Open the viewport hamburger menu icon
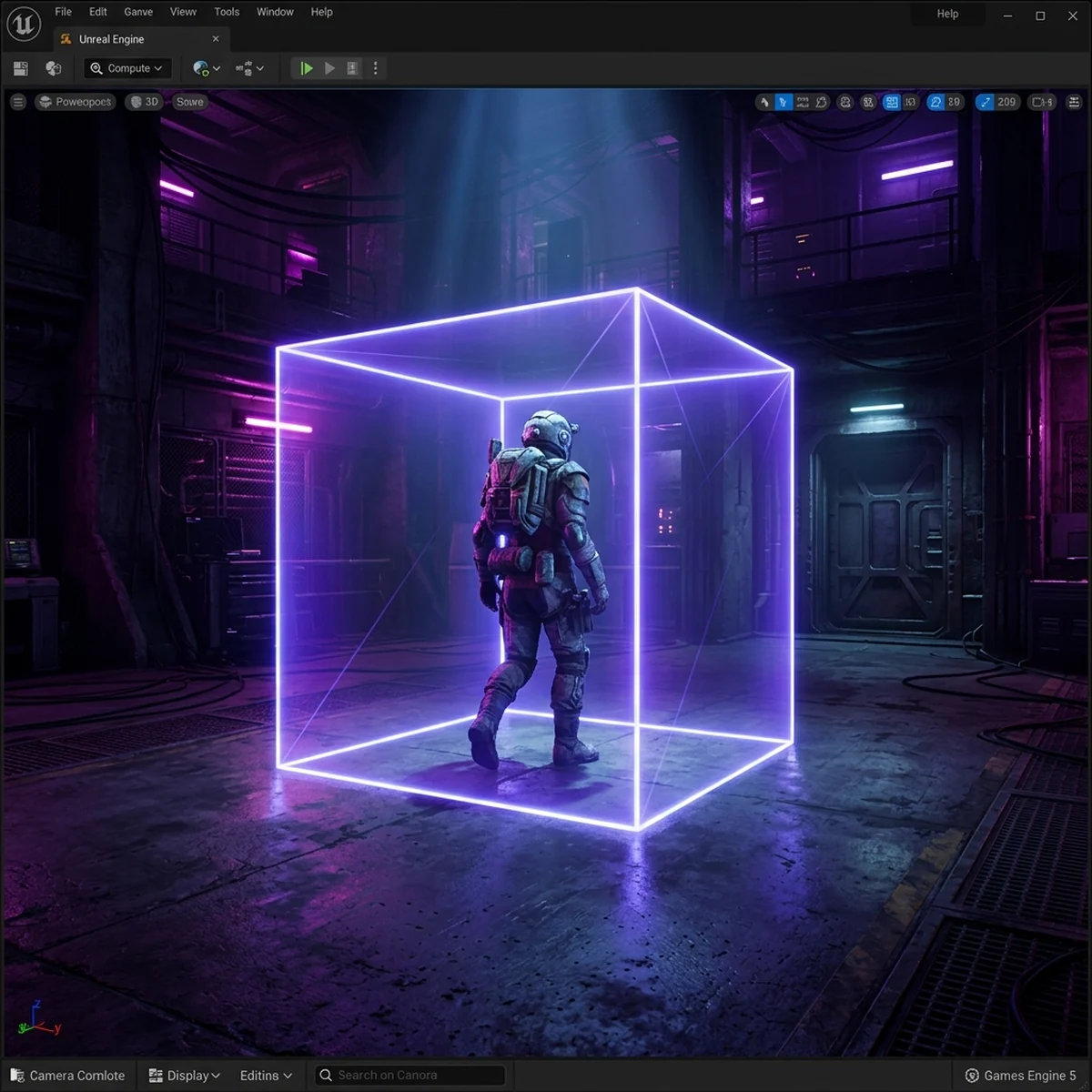 [17, 102]
